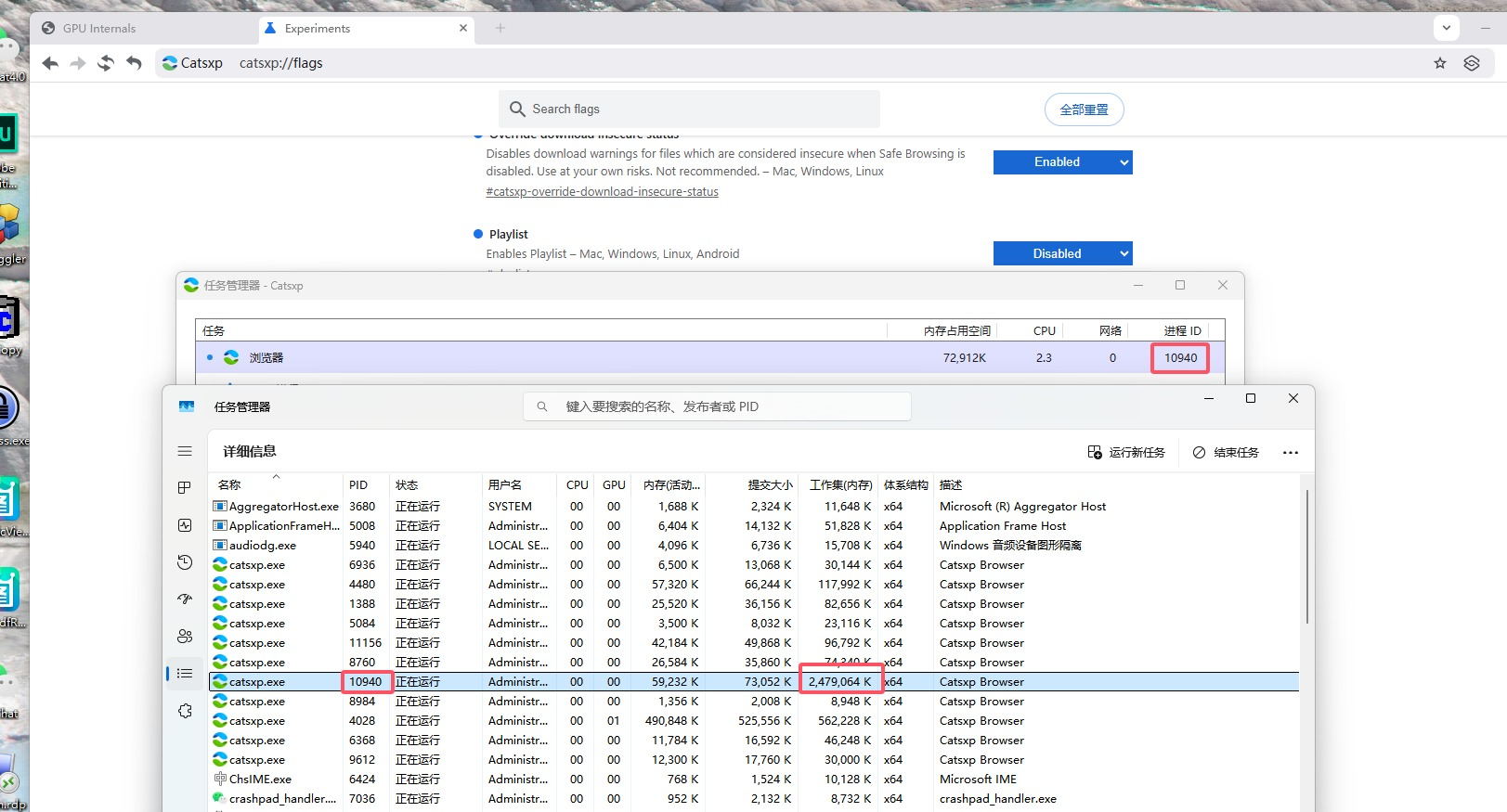Click the Task Manager search box
Image resolution: width=1507 pixels, height=812 pixels.
(717, 406)
